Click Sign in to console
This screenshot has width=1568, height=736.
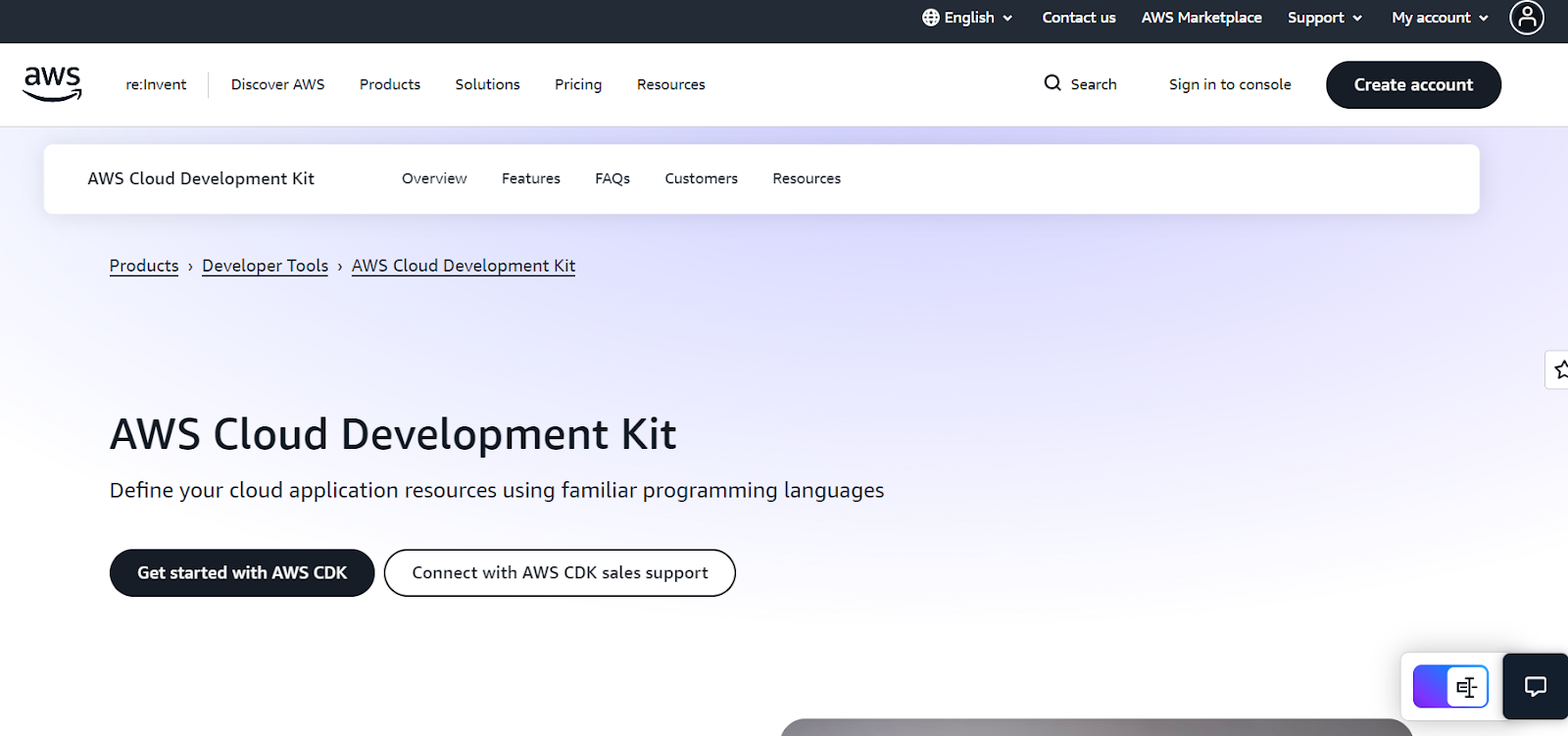pyautogui.click(x=1230, y=84)
